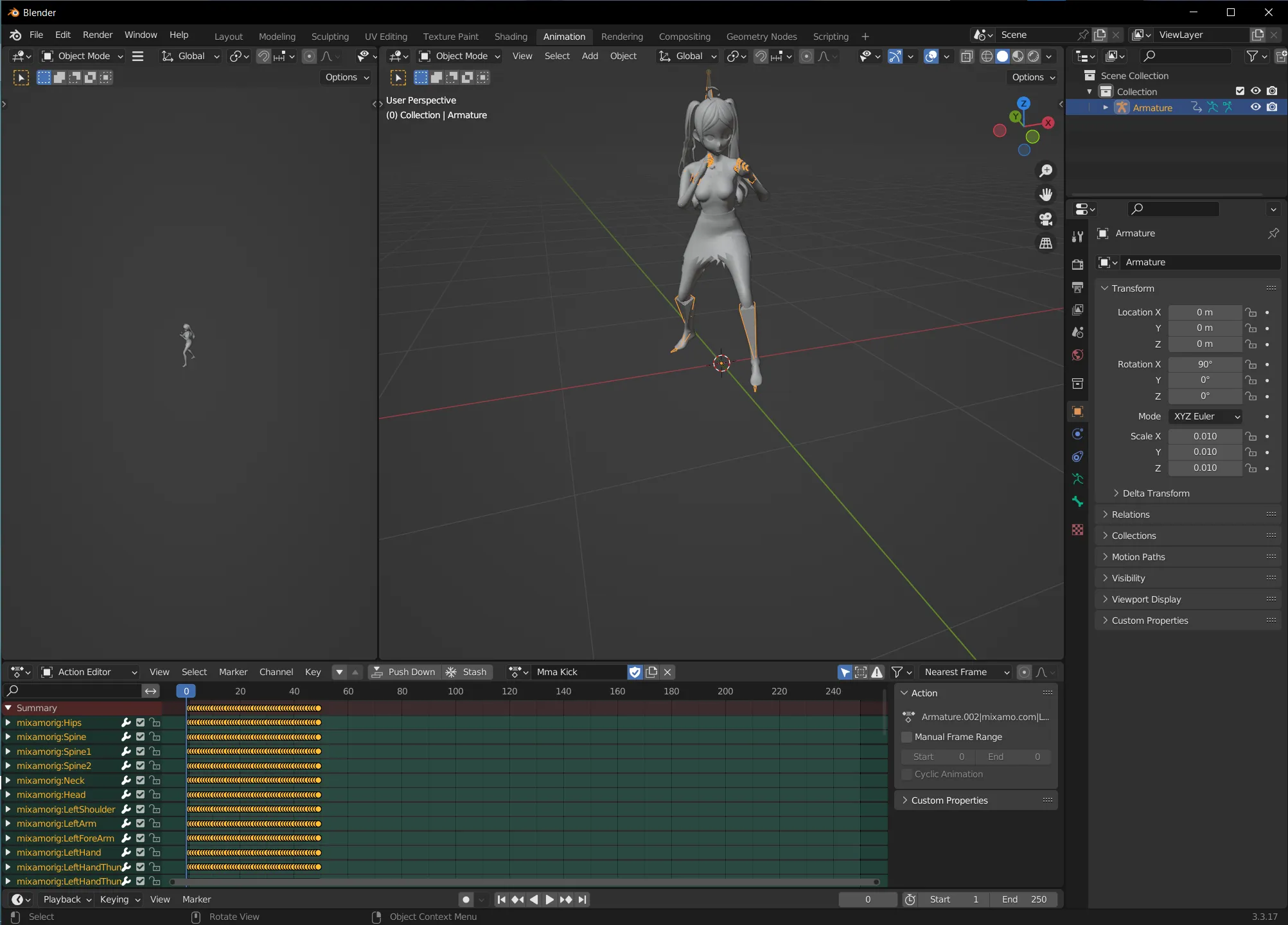Image resolution: width=1288 pixels, height=925 pixels.
Task: Expand the mixamorig:Spine channel
Action: tap(8, 737)
